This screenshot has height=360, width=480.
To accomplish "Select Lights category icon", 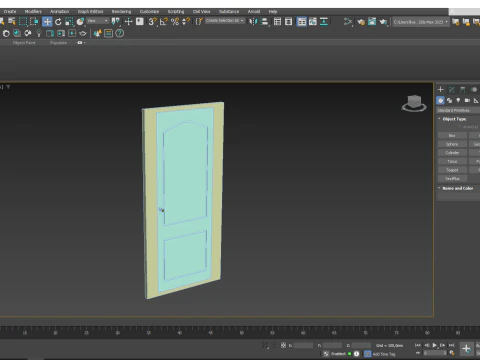I will point(458,100).
